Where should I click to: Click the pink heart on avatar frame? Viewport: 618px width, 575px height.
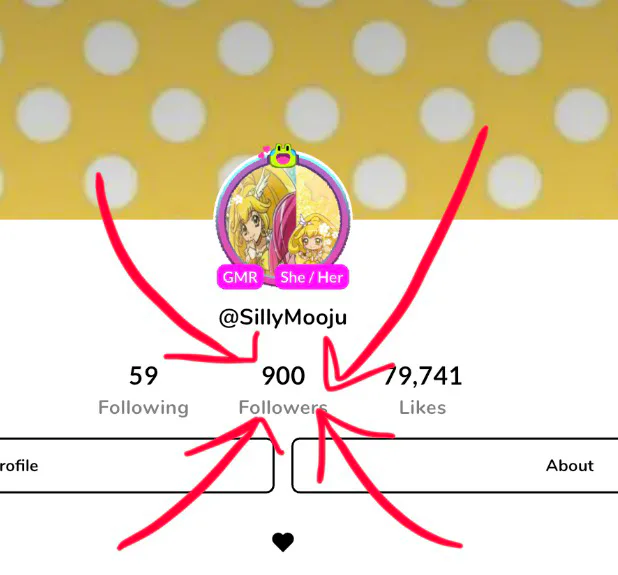[x=264, y=152]
